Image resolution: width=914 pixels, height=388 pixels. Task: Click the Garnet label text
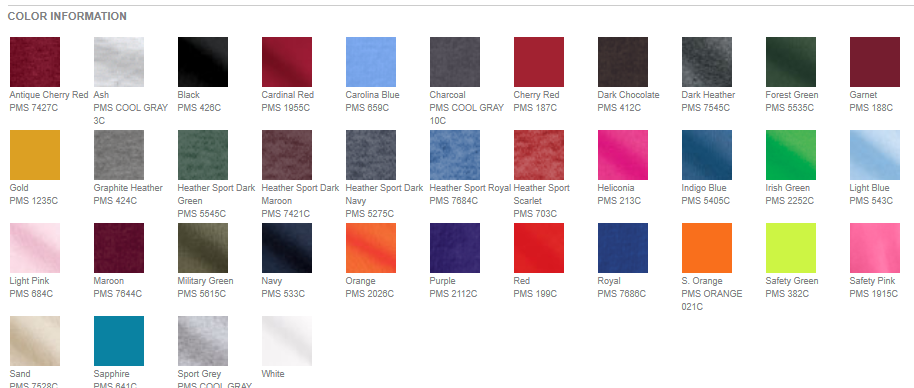863,95
